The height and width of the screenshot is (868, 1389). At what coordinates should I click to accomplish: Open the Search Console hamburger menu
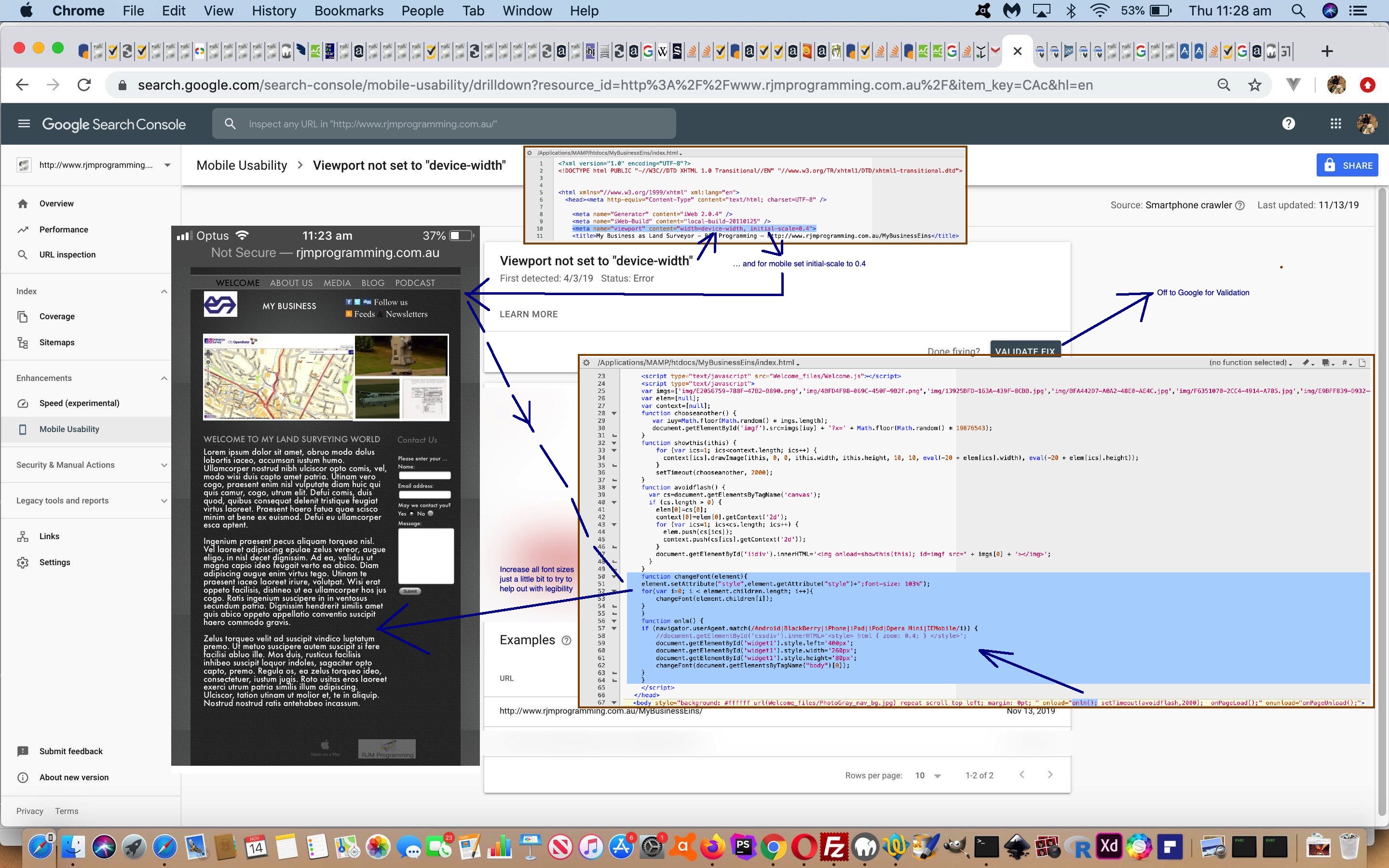[x=24, y=123]
